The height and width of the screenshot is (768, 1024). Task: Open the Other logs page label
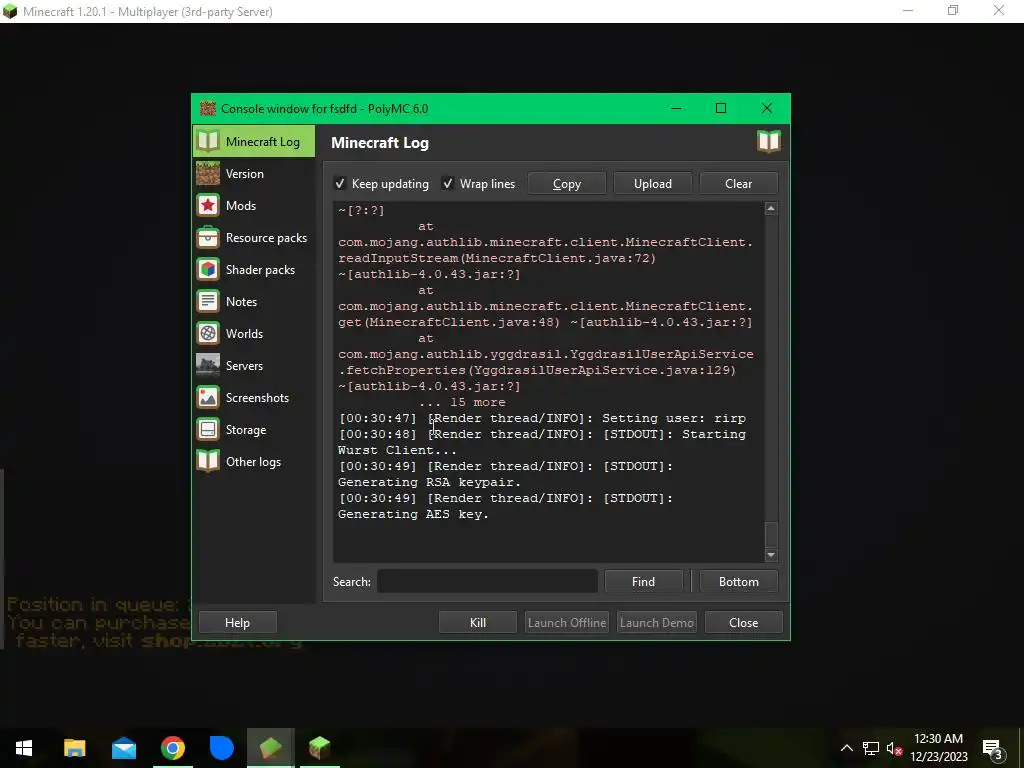(253, 462)
